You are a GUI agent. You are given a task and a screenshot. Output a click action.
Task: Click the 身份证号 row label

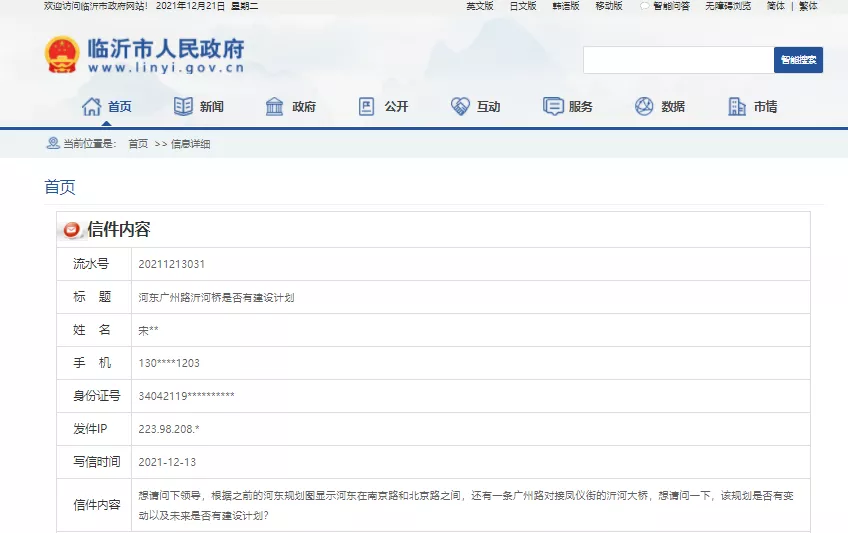pyautogui.click(x=97, y=396)
